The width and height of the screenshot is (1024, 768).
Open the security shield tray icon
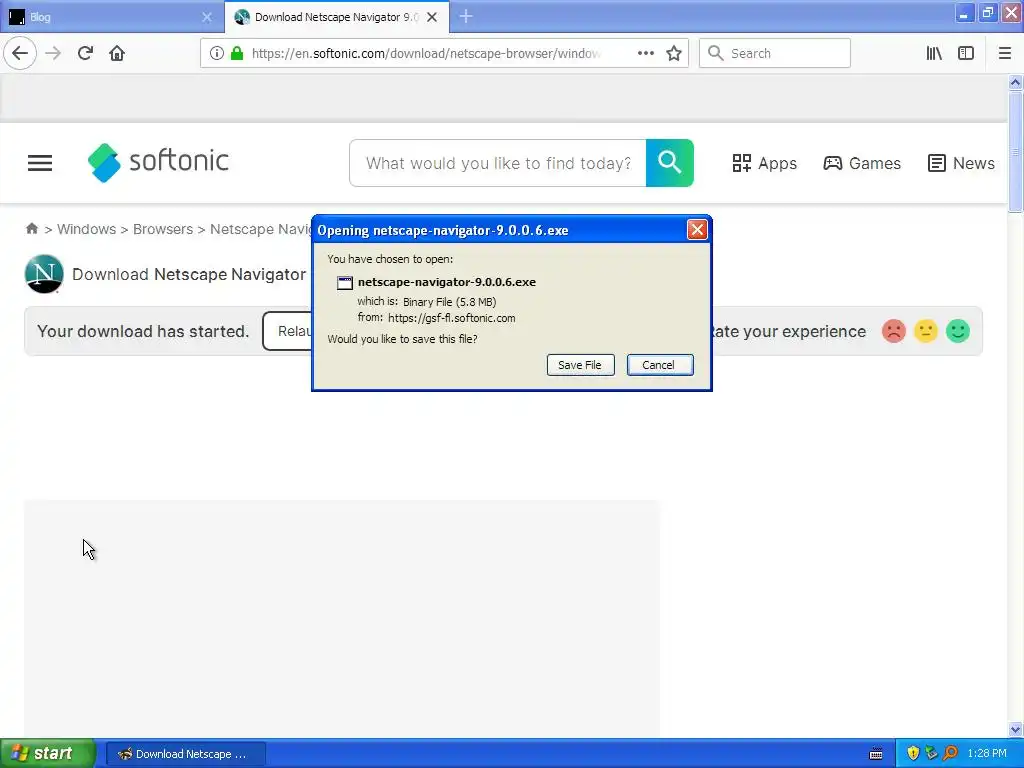pyautogui.click(x=913, y=754)
